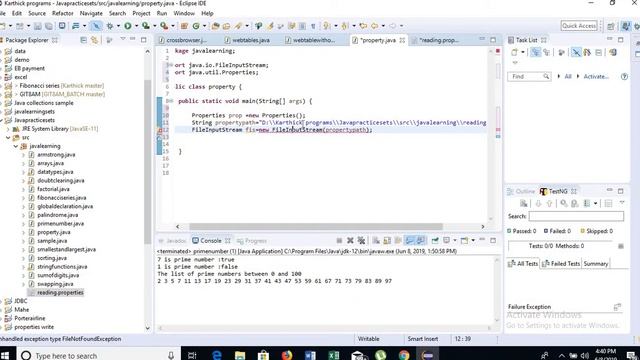Image resolution: width=640 pixels, height=360 pixels.
Task: Click the Save disk icon in toolbar
Action: pyautogui.click(x=38, y=26)
